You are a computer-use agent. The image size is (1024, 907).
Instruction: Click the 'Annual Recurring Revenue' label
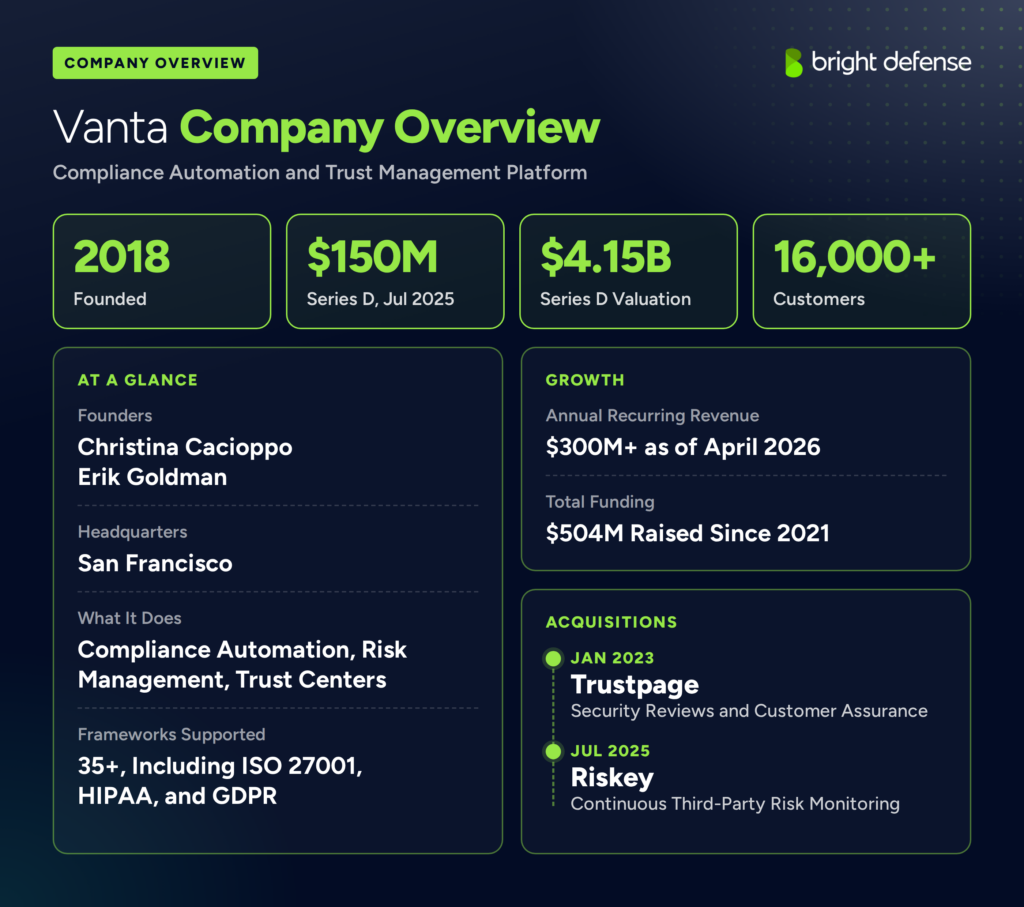652,415
